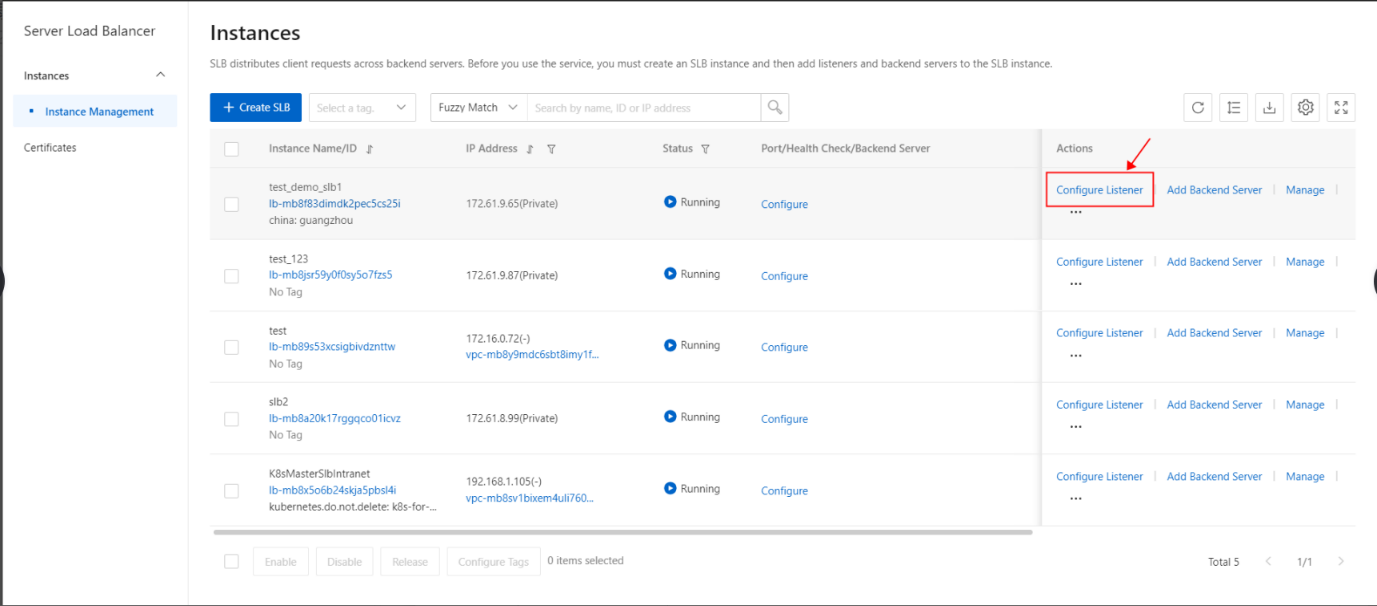This screenshot has height=606, width=1377.
Task: Select the K8sMasterSlbIntranet row checkbox
Action: click(232, 491)
